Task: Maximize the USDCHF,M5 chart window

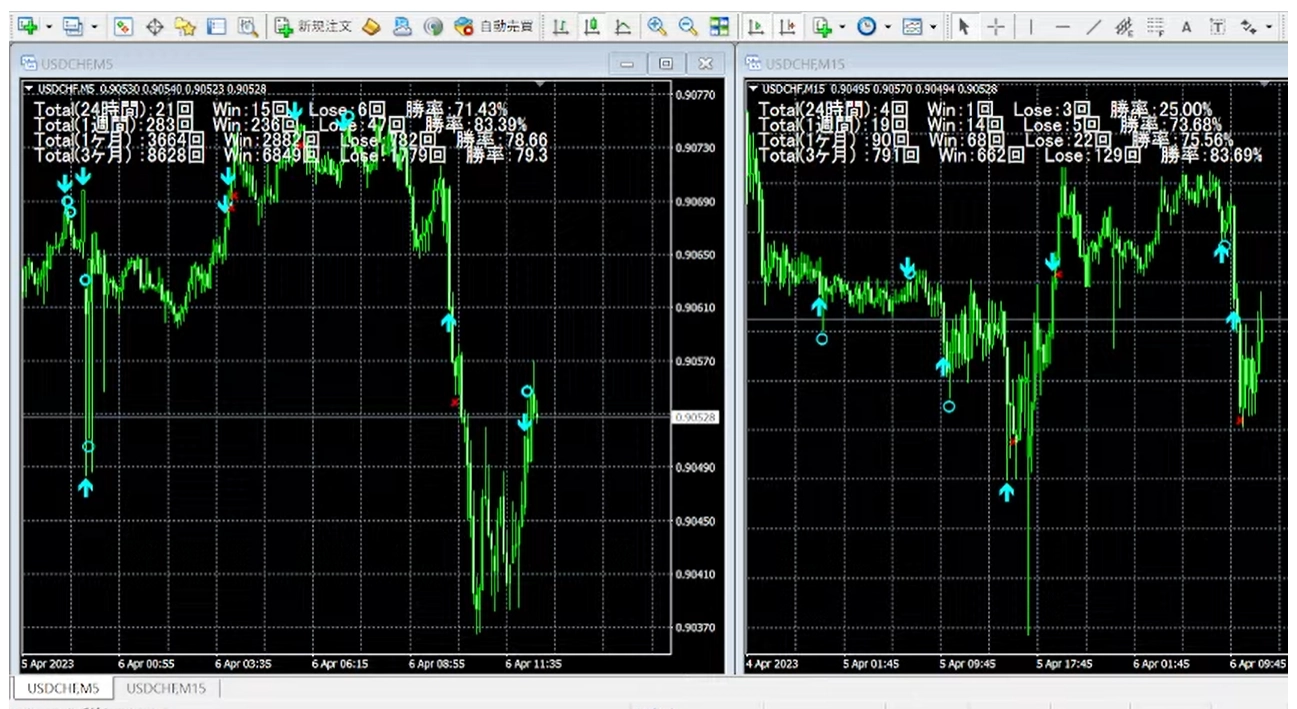Action: pyautogui.click(x=666, y=64)
